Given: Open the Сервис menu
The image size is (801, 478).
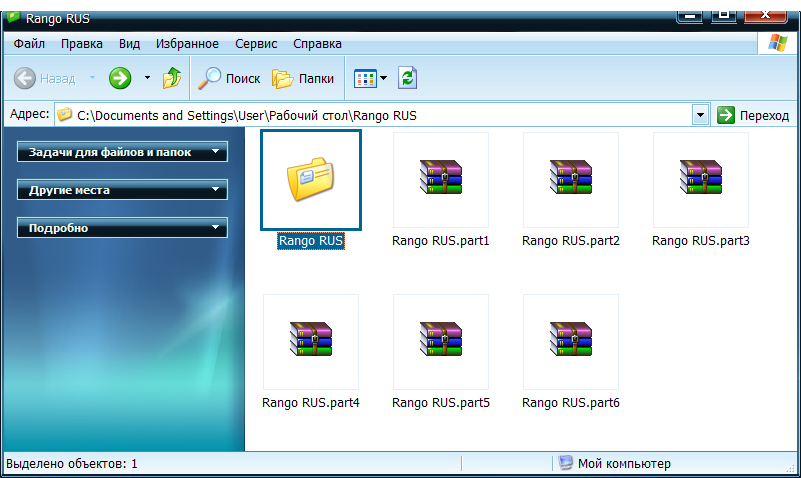Looking at the screenshot, I should pyautogui.click(x=256, y=44).
